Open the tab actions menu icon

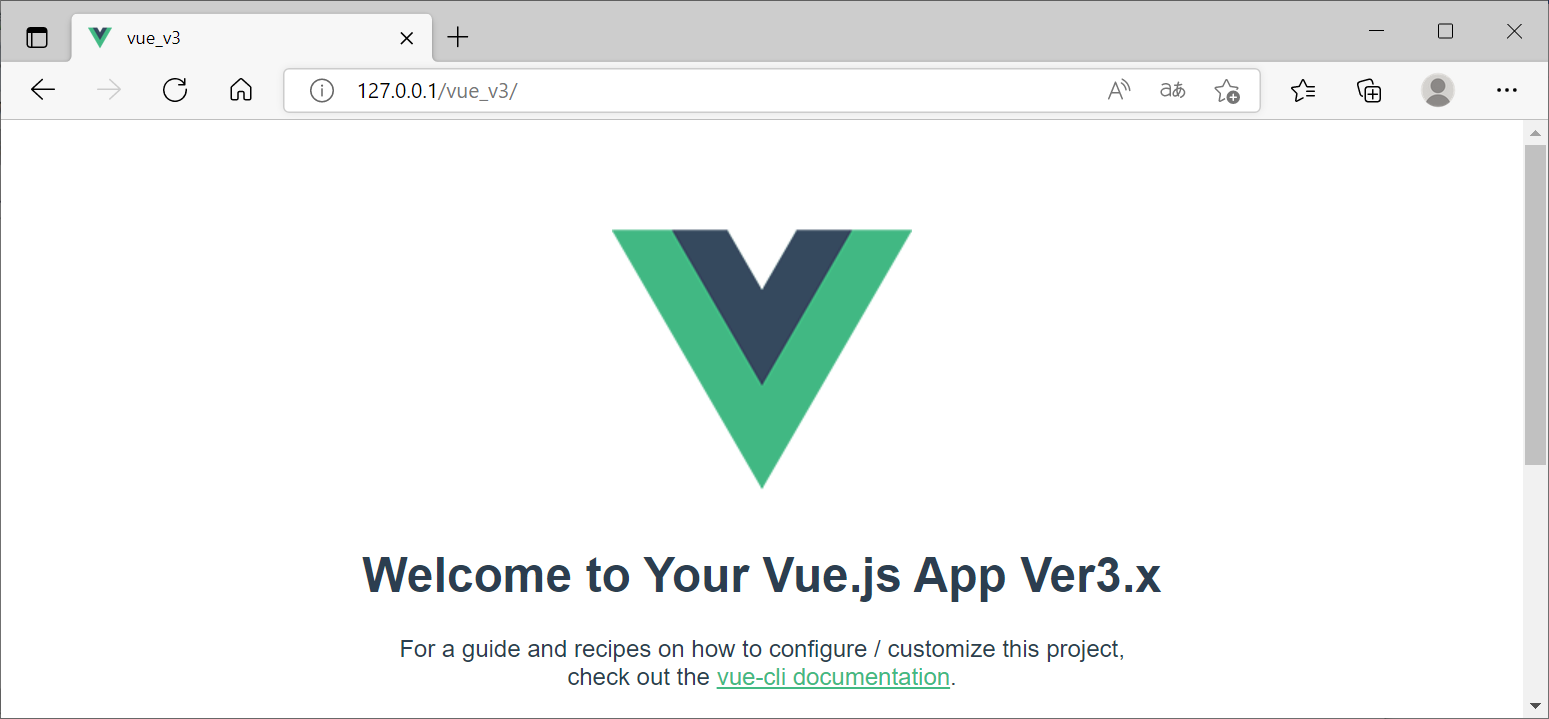click(37, 36)
